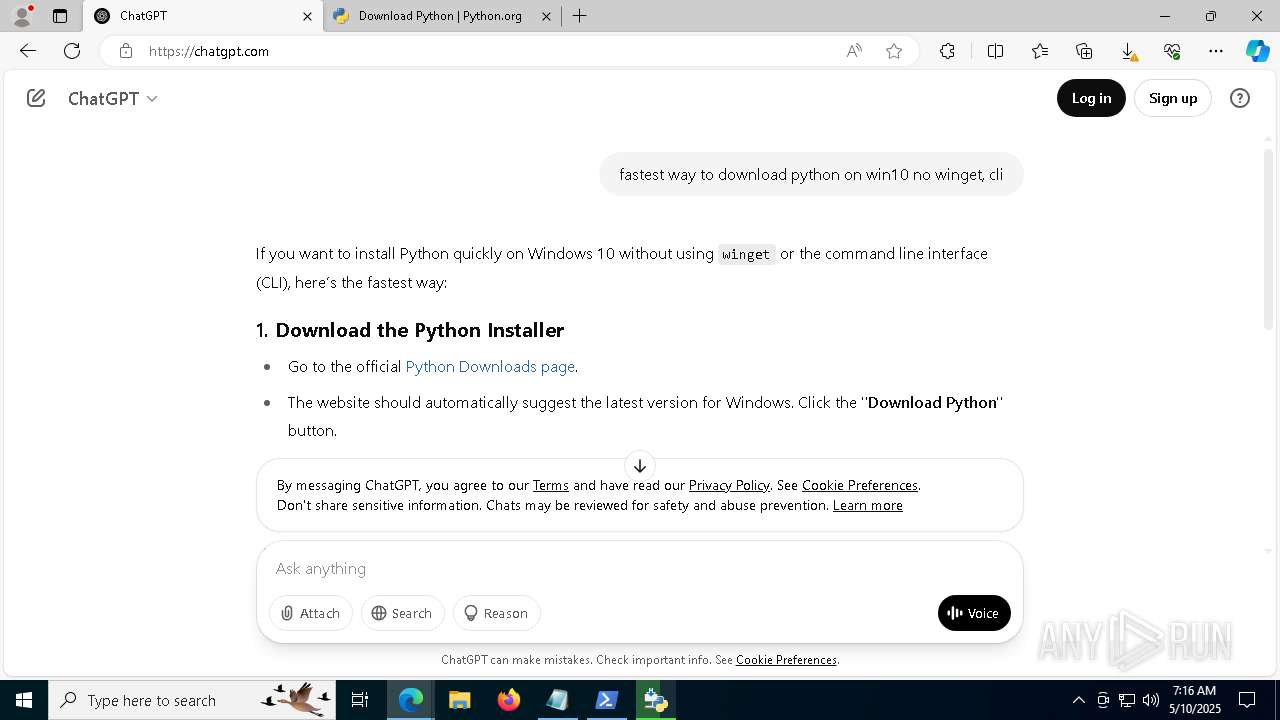Image resolution: width=1280 pixels, height=720 pixels.
Task: Click the page vertical scrollbar
Action: pyautogui.click(x=1269, y=240)
